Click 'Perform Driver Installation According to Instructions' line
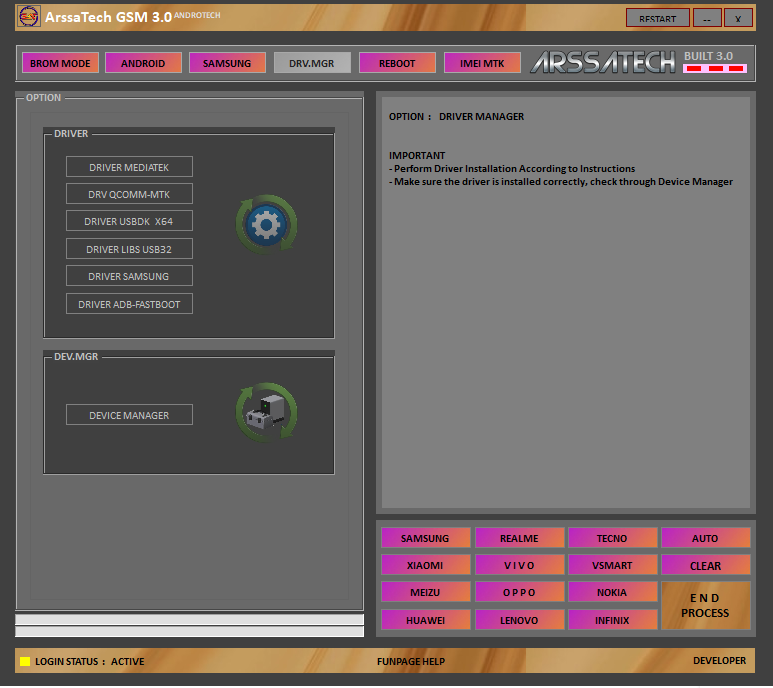 pyautogui.click(x=512, y=169)
